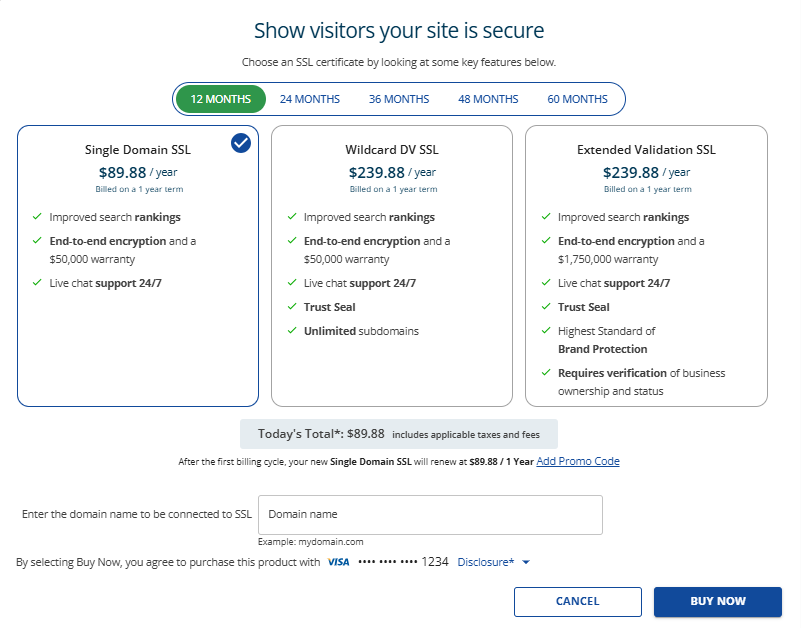Click the CANCEL button

(x=577, y=602)
